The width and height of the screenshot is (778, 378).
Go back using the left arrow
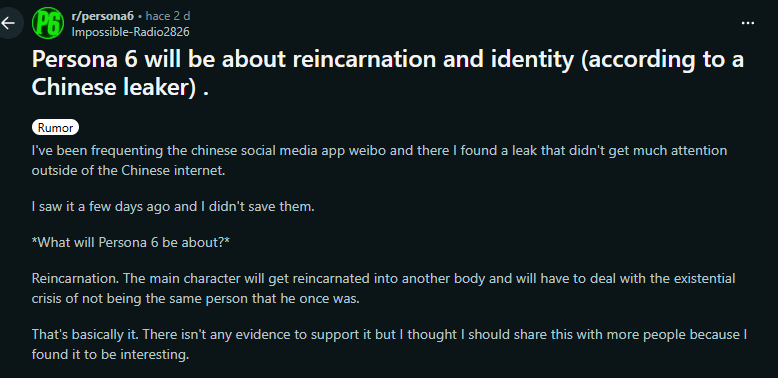8,23
